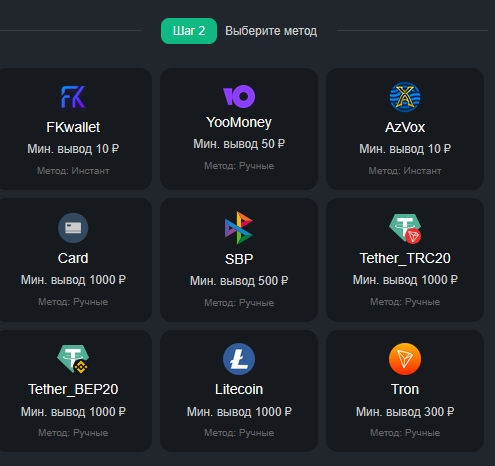Click Card's Метод: Ручные caption
This screenshot has width=495, height=466.
point(73,302)
